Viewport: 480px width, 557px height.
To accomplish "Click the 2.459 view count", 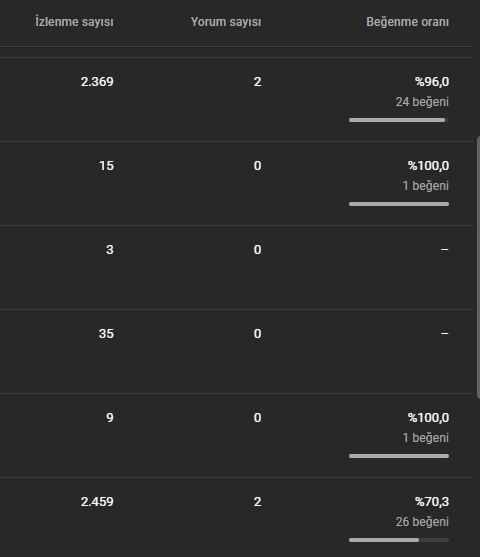I will coord(97,502).
